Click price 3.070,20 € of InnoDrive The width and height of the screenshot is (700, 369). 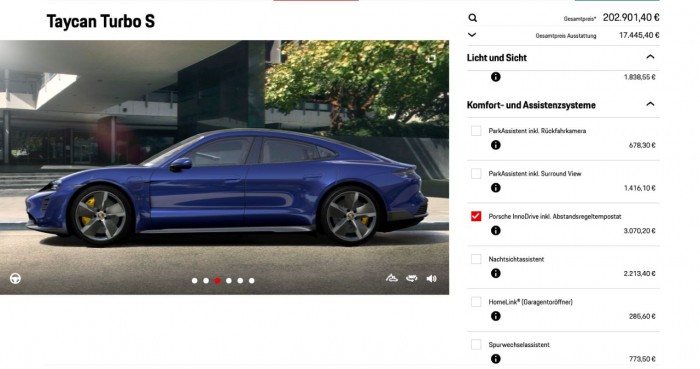639,231
